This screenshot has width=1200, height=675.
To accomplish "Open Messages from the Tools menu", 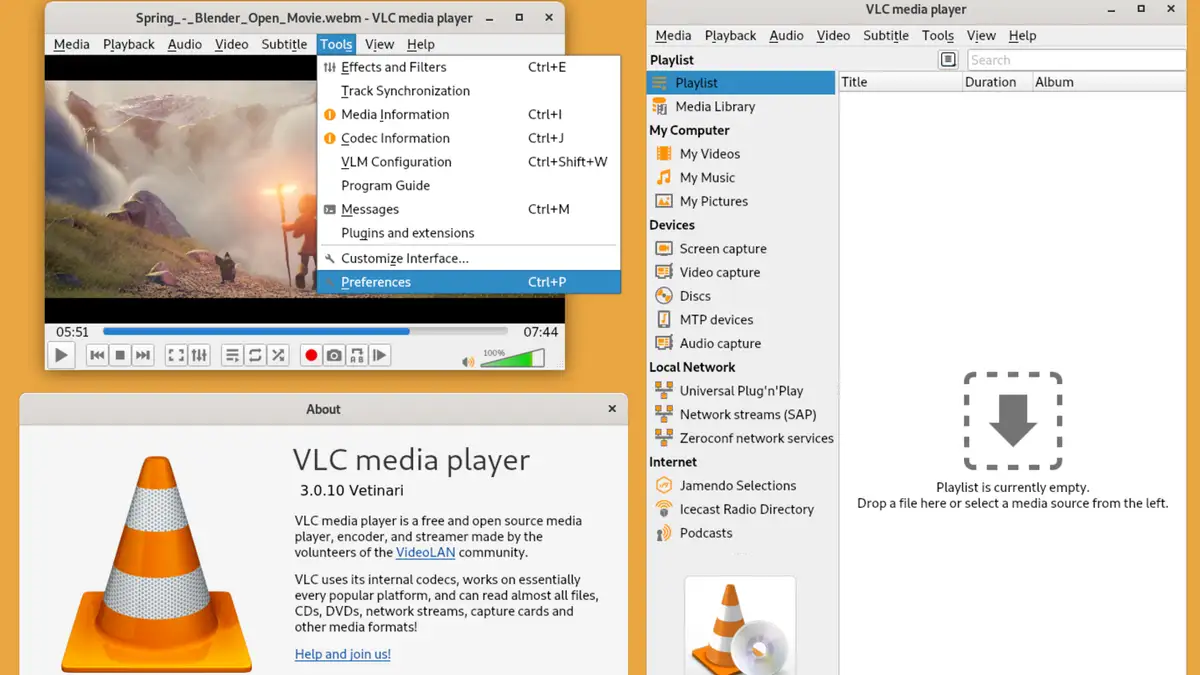I will pyautogui.click(x=469, y=209).
